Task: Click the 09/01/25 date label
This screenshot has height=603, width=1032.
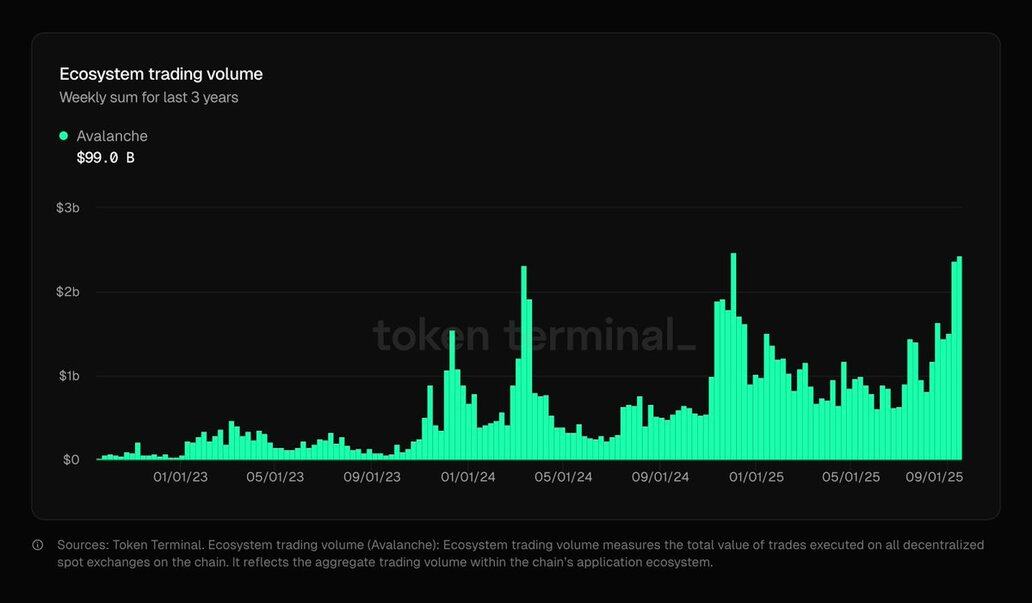Action: coord(935,477)
